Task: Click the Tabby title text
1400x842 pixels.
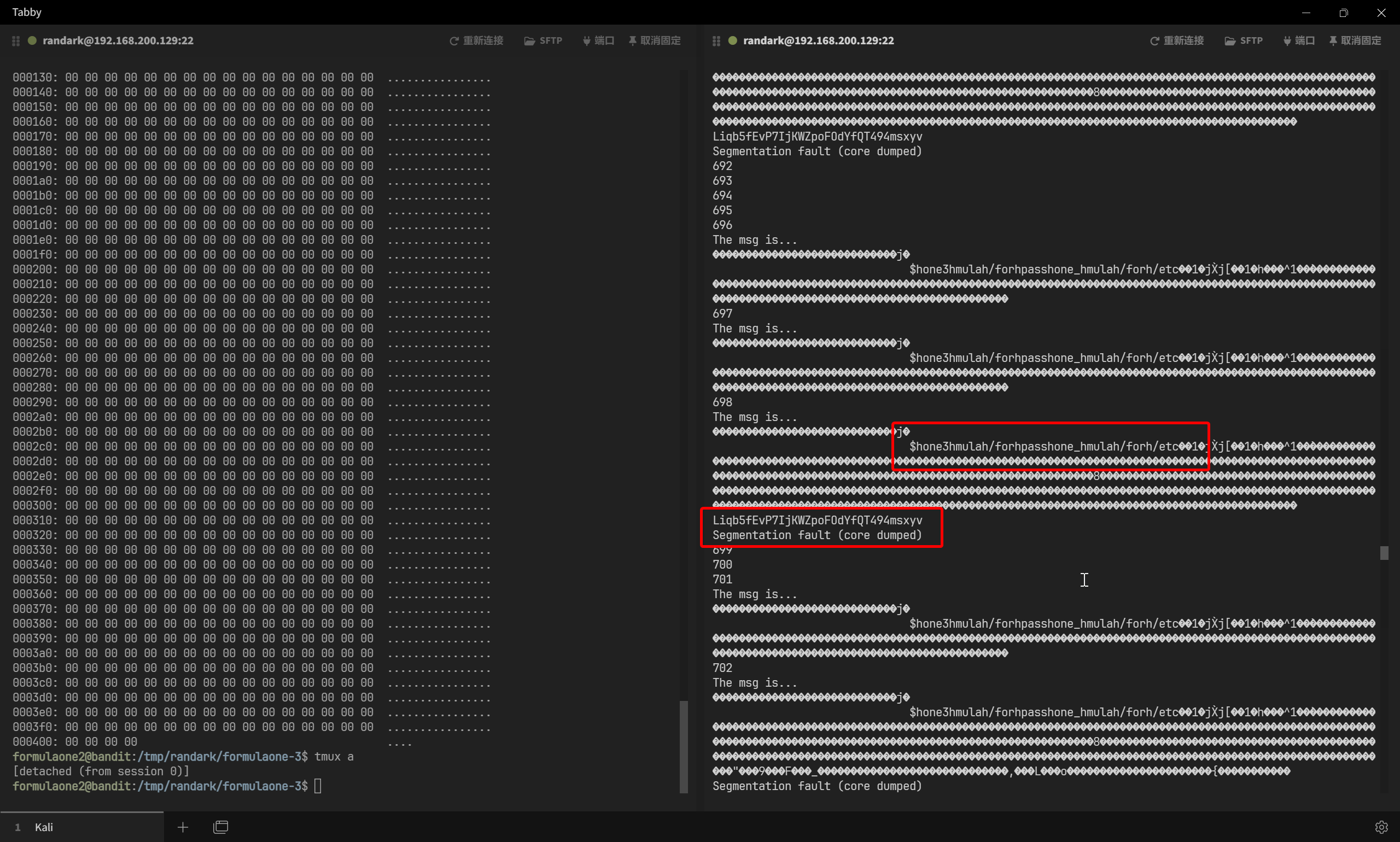Action: (27, 12)
